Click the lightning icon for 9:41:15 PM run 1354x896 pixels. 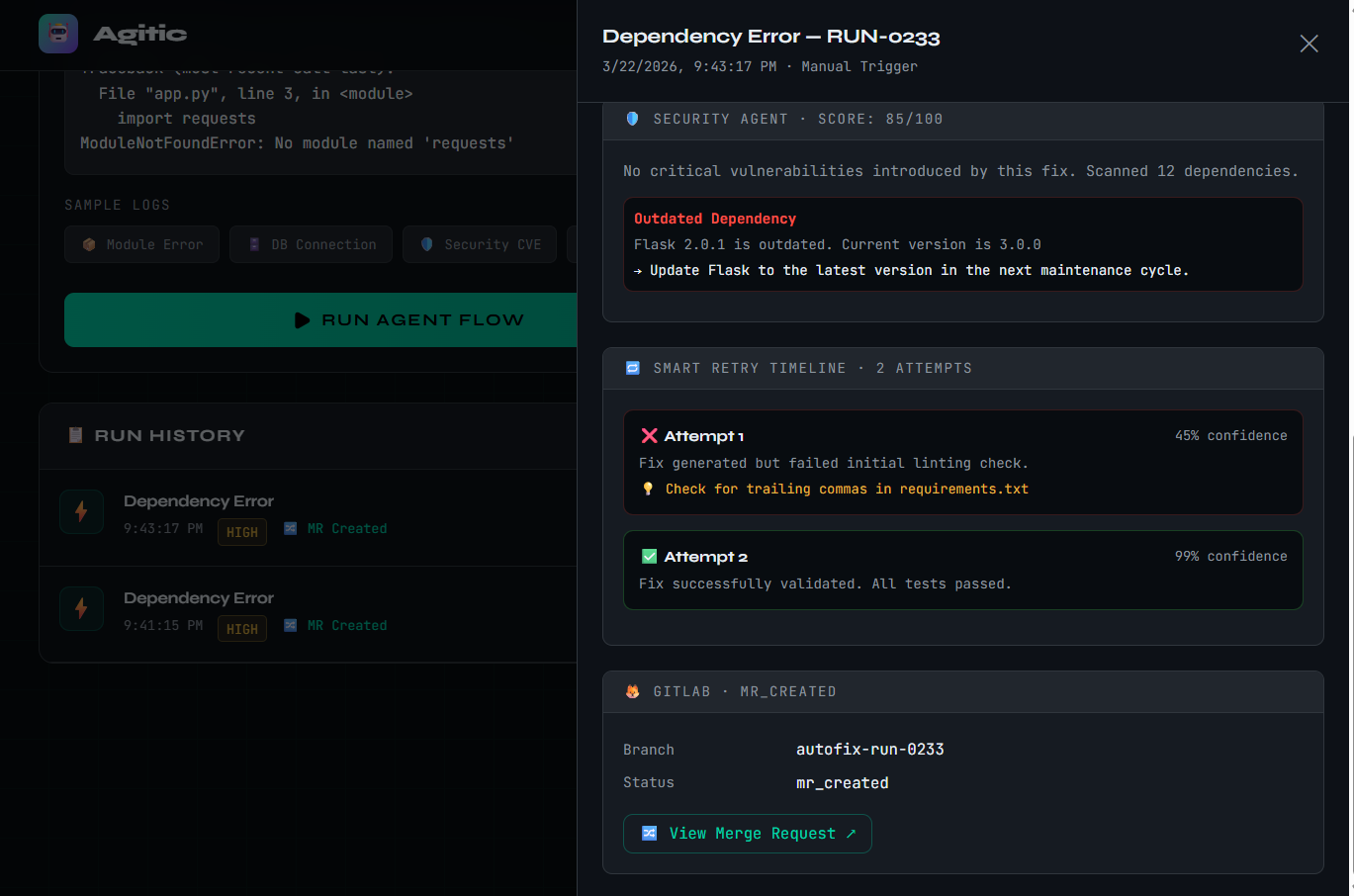tap(81, 608)
